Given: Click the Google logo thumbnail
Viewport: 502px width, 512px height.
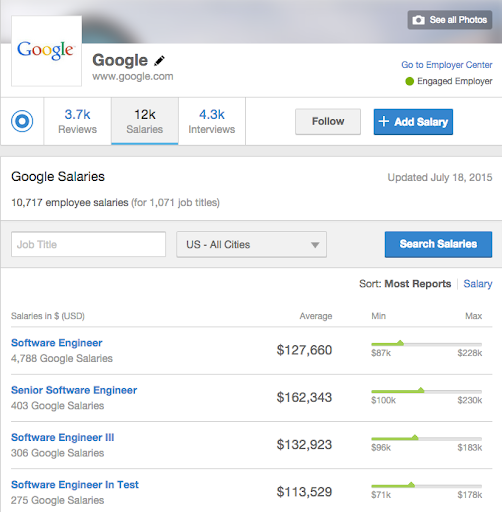Looking at the screenshot, I should click(x=46, y=51).
